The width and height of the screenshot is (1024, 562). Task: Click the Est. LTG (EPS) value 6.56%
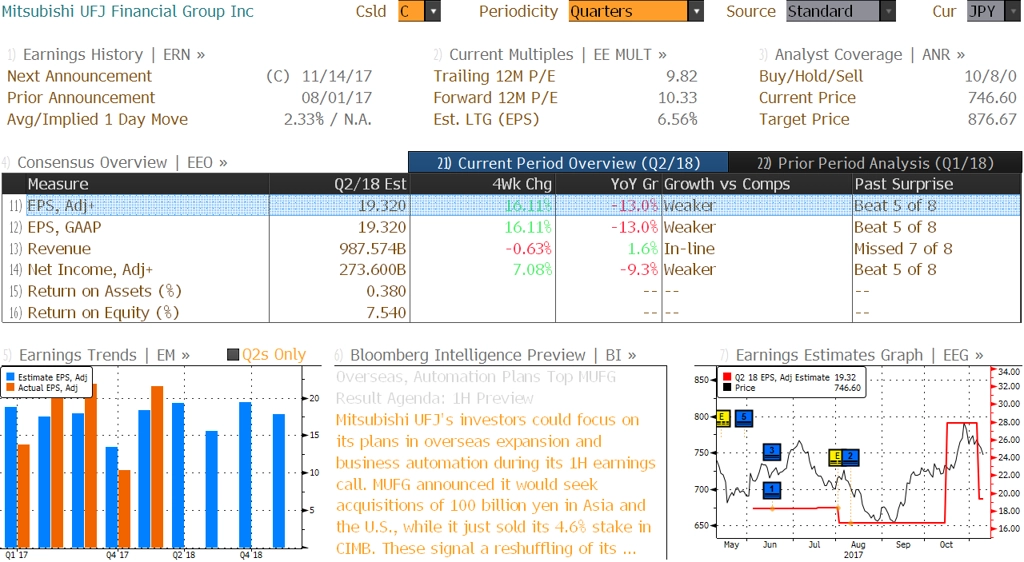677,119
